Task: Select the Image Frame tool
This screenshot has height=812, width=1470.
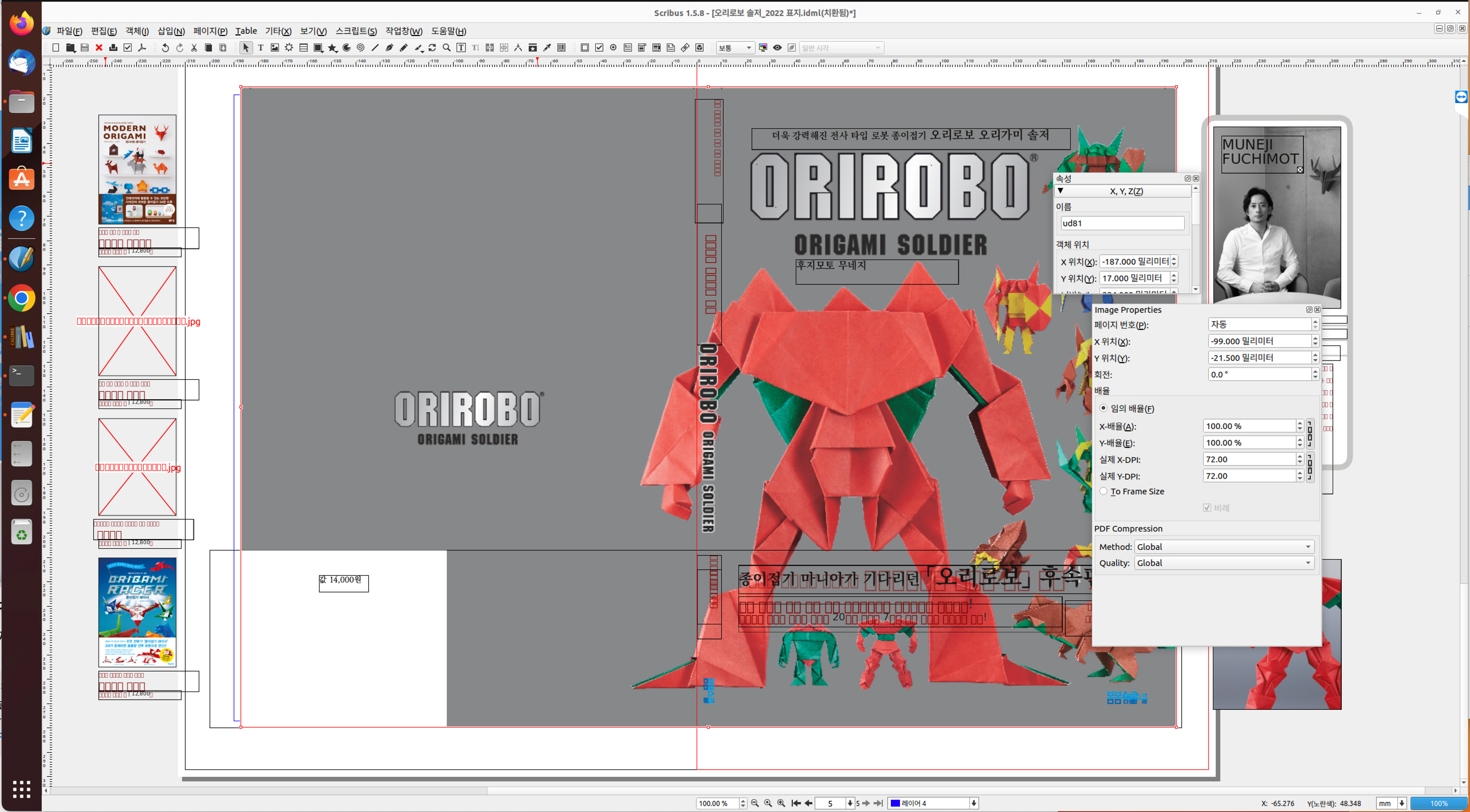Action: (275, 48)
